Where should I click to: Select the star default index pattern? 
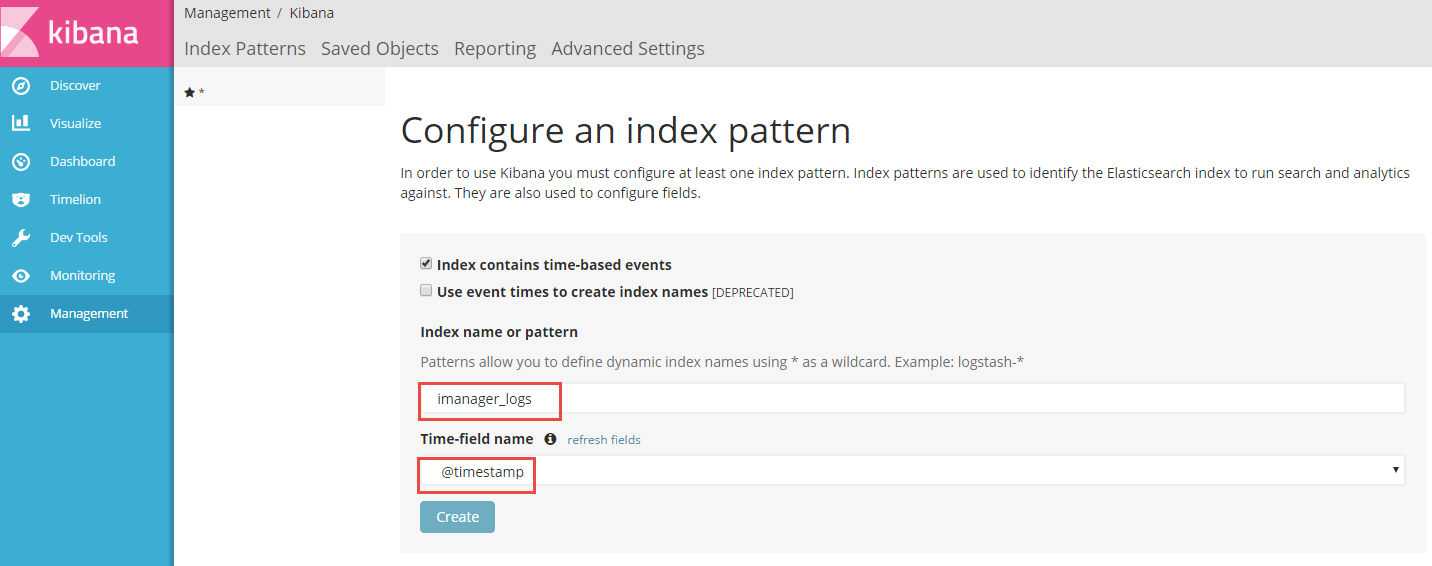[x=190, y=92]
